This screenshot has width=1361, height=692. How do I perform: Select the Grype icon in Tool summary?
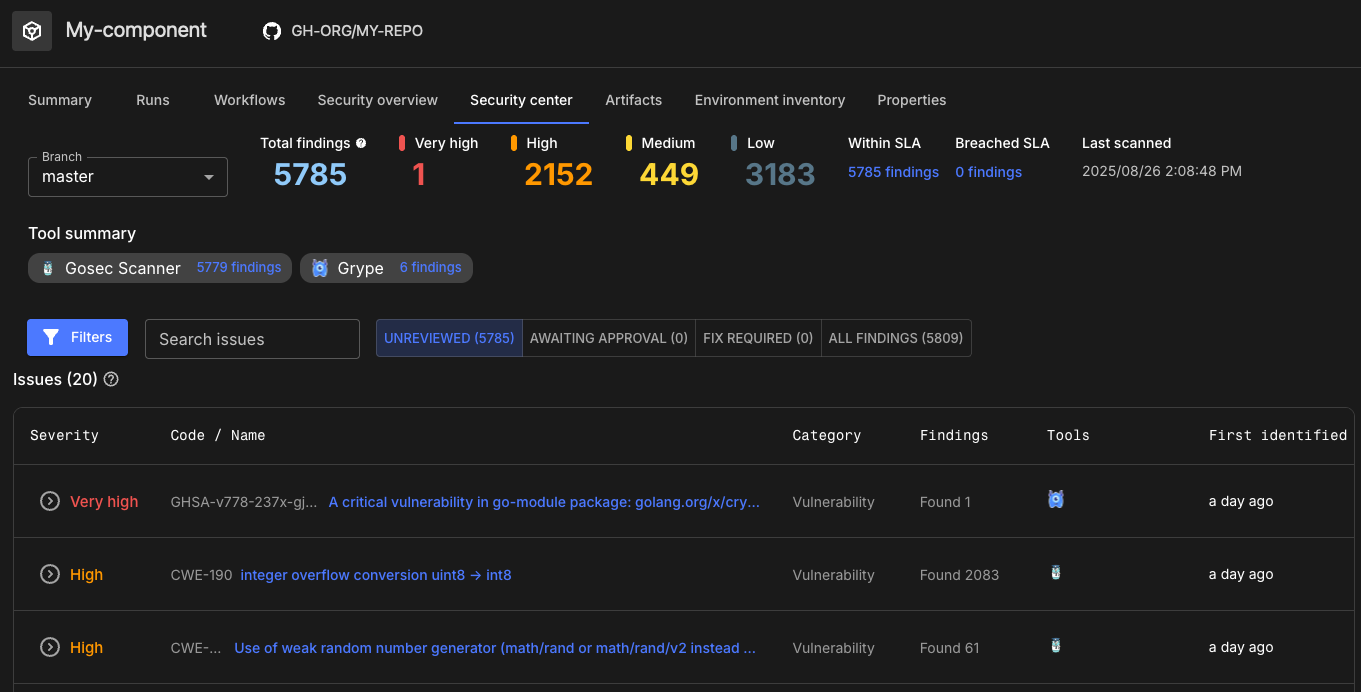point(319,267)
